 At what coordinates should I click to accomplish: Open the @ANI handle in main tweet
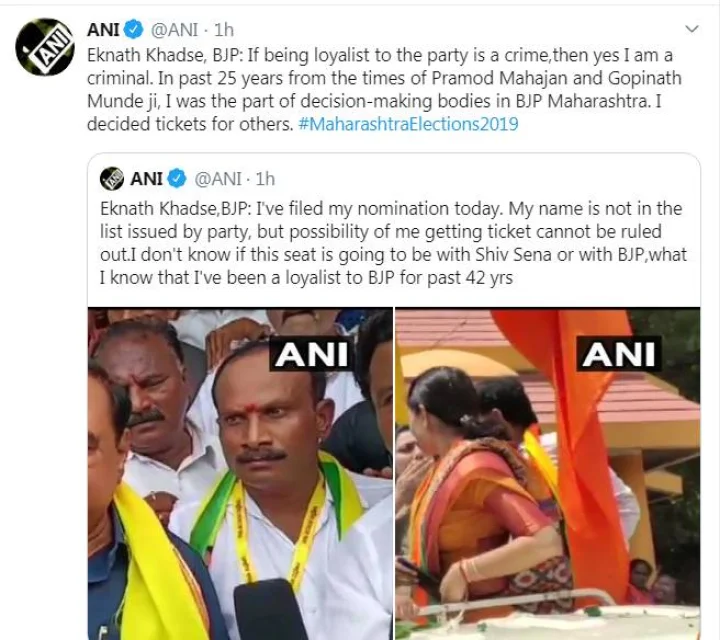click(174, 30)
